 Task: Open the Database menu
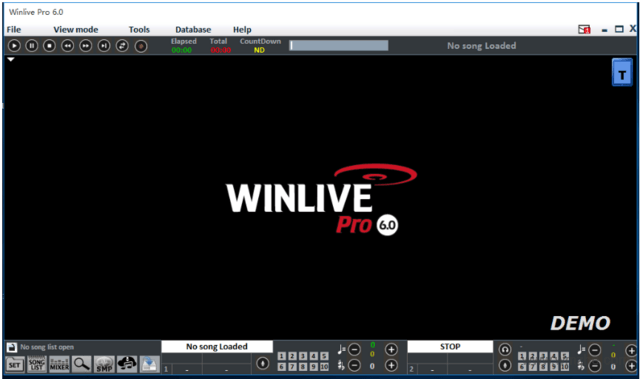193,29
